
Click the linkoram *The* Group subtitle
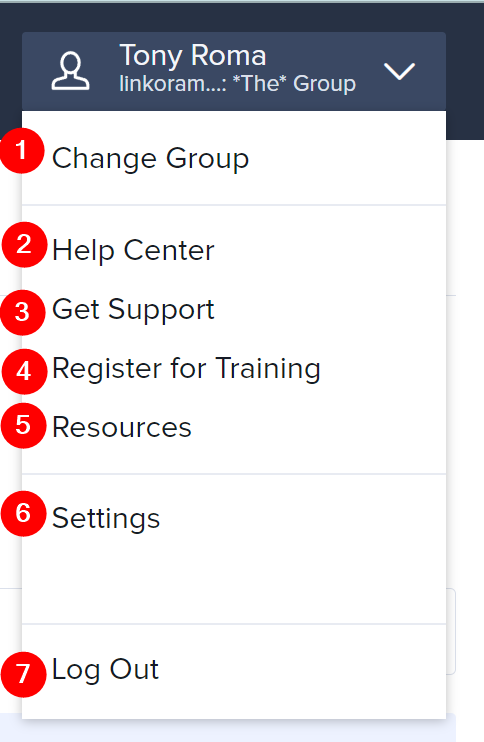tap(237, 84)
